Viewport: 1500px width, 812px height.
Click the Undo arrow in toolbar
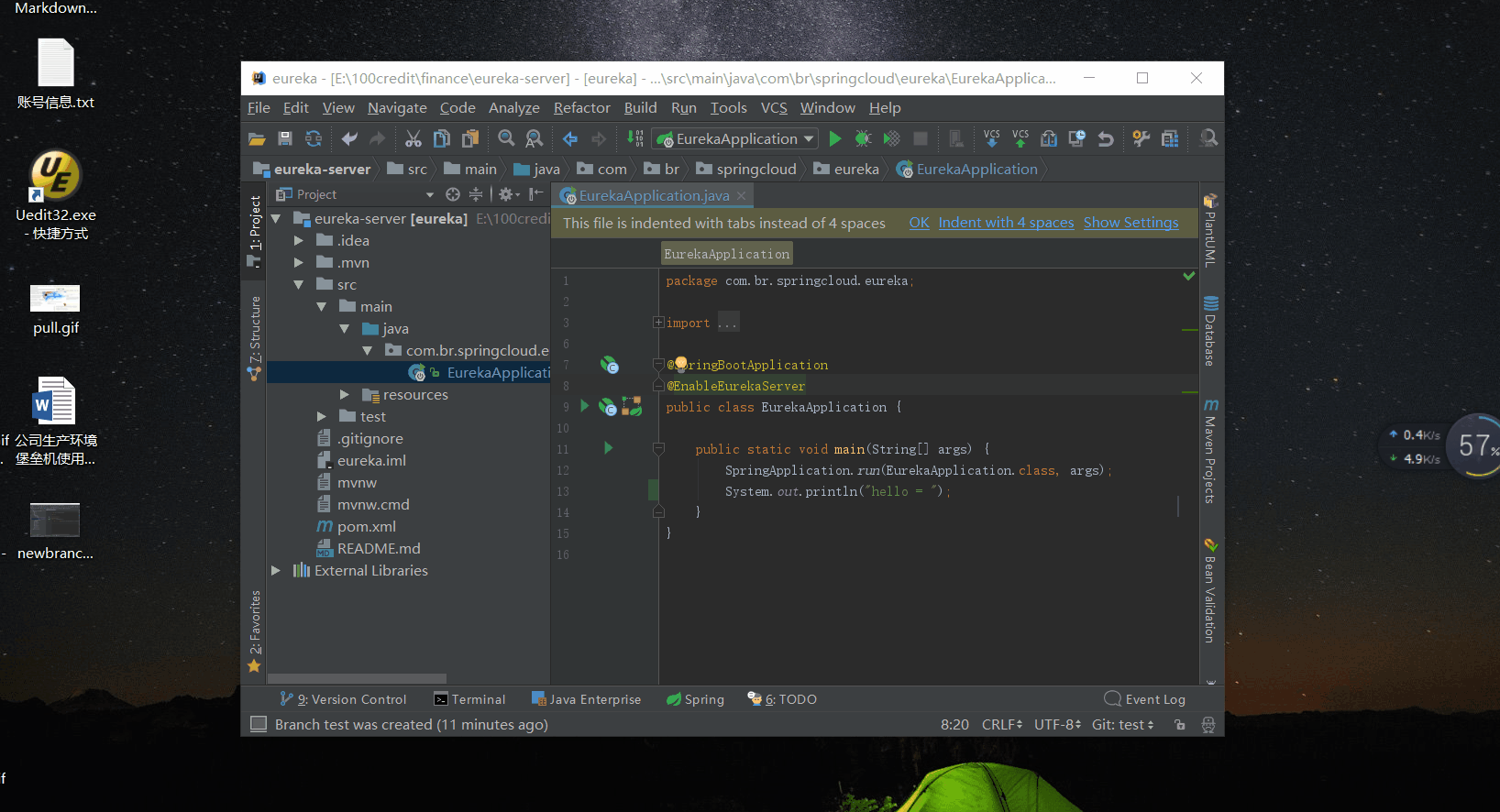(x=349, y=138)
